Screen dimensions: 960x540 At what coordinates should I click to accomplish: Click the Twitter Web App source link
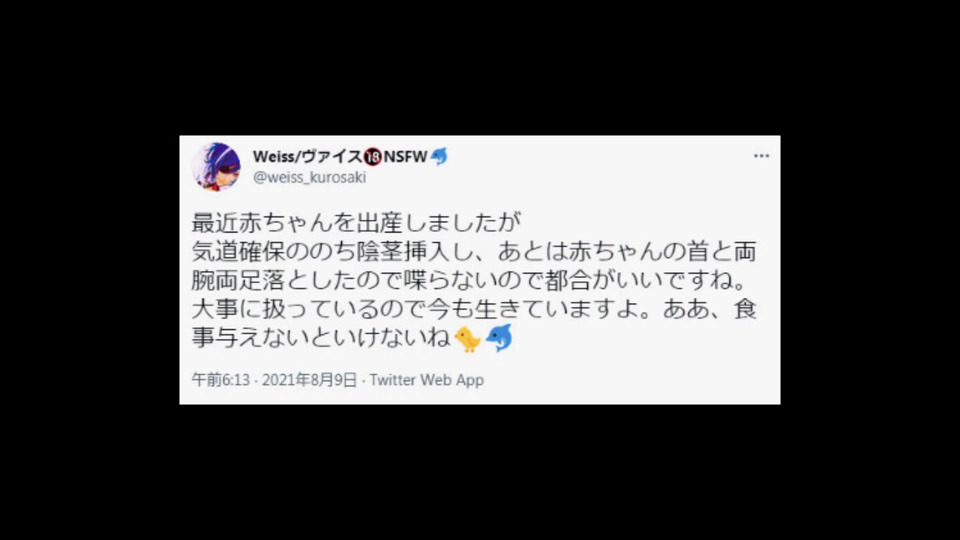(x=427, y=380)
